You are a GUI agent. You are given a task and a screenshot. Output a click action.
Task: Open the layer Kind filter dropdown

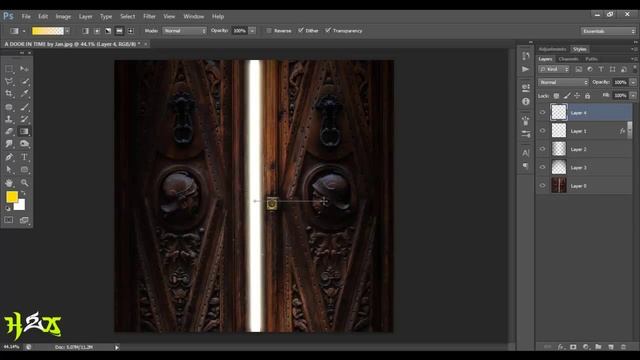(x=554, y=69)
